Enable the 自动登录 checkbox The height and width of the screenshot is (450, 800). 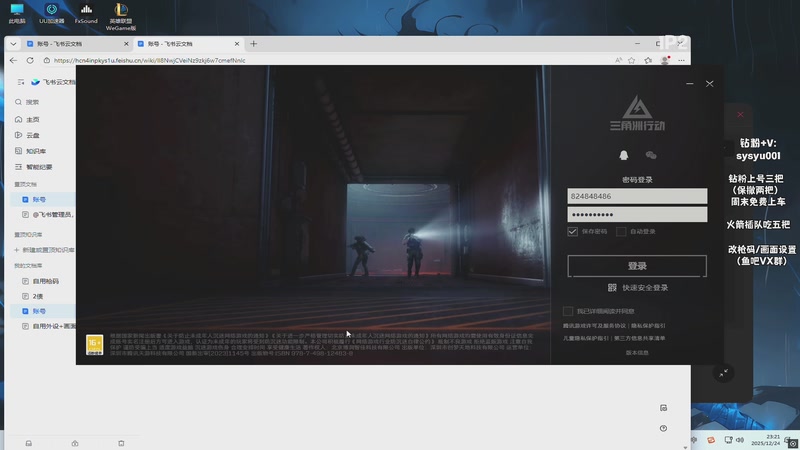(x=621, y=231)
